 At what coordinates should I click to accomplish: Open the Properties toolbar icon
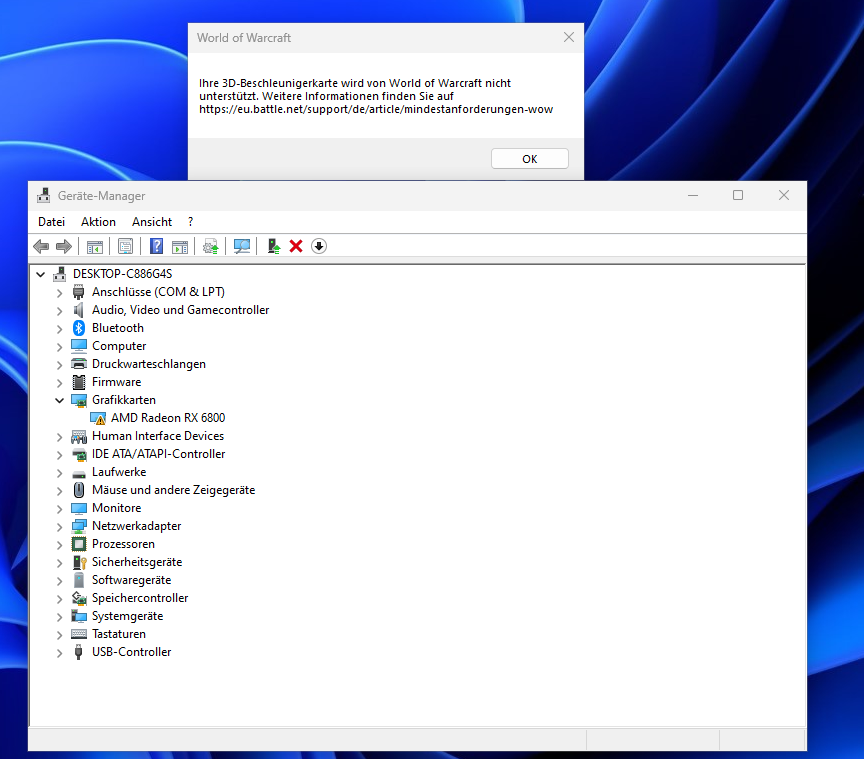point(126,246)
